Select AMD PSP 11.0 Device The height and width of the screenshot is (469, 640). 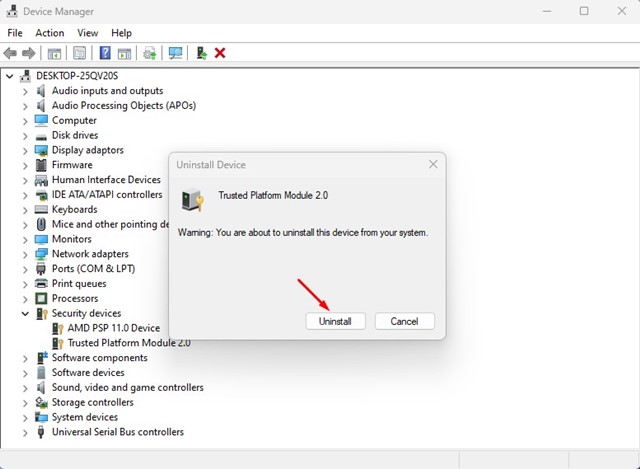point(114,328)
